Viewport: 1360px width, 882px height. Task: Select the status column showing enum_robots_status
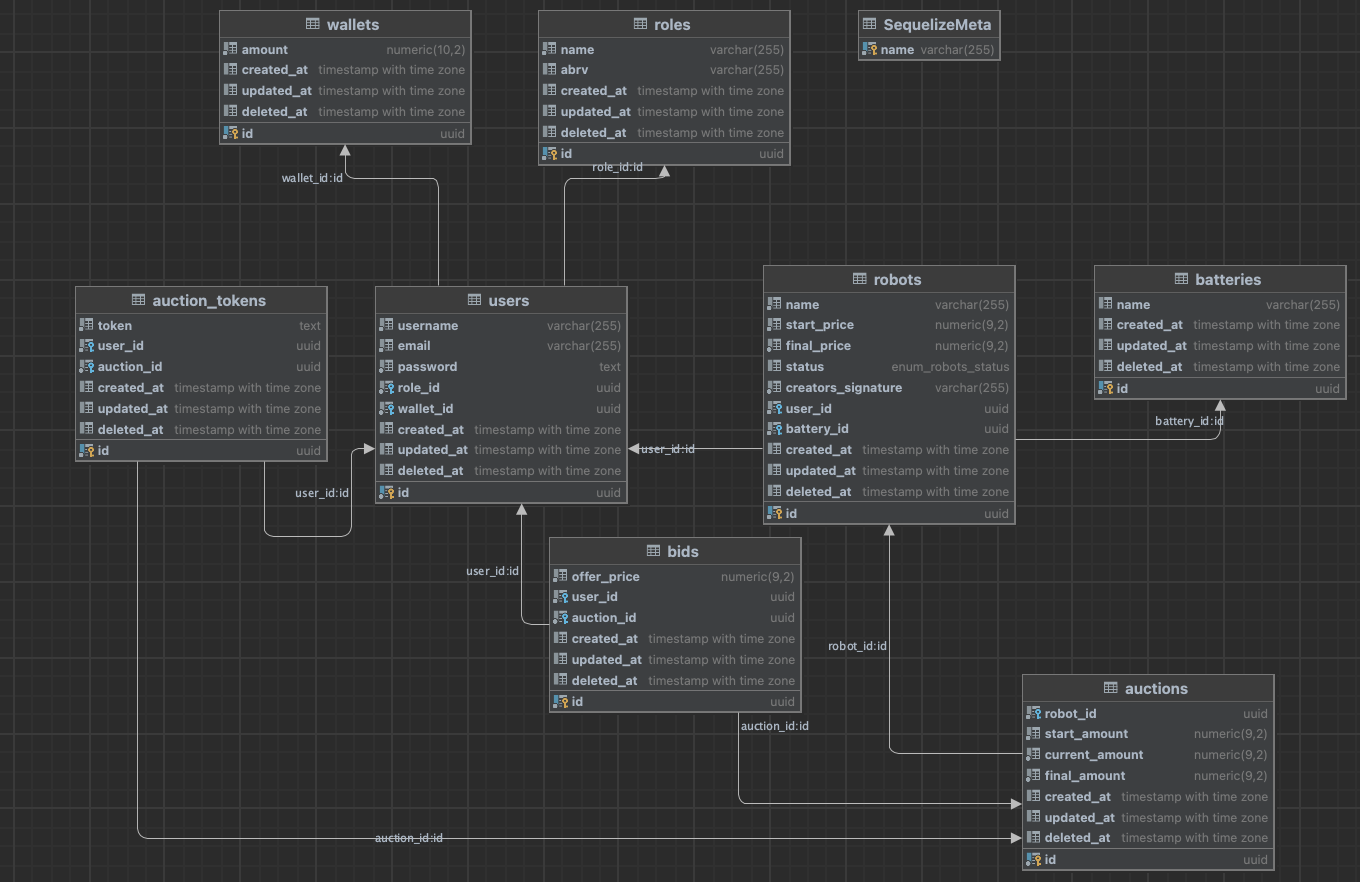pyautogui.click(x=888, y=366)
